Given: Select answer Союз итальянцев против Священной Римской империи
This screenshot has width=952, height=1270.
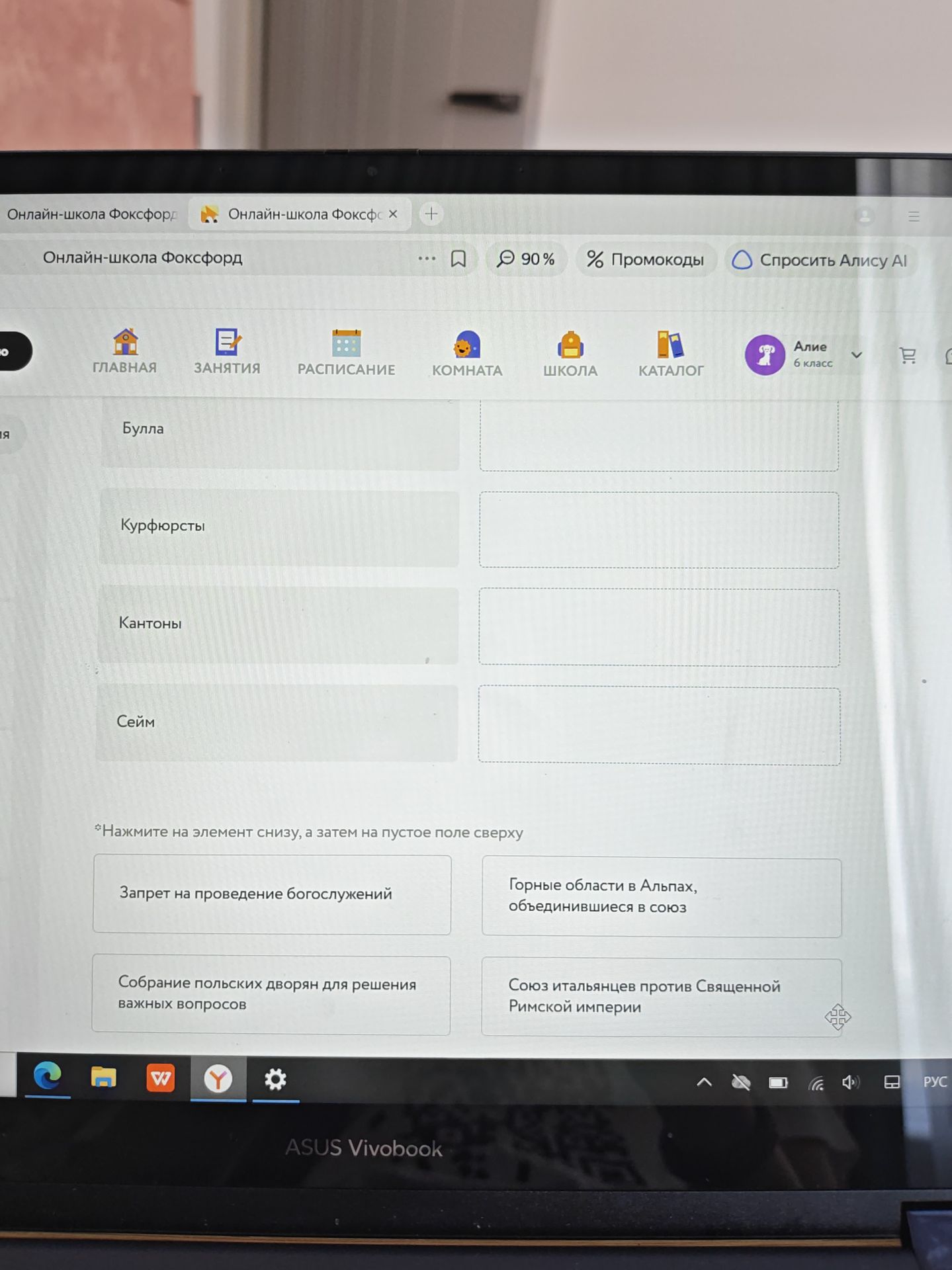Looking at the screenshot, I should click(662, 997).
